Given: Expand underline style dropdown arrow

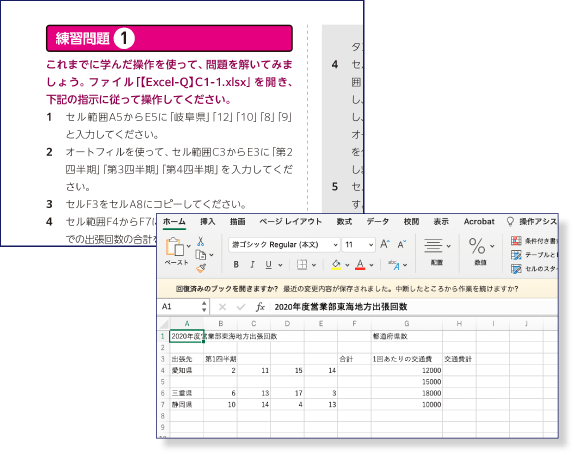Looking at the screenshot, I should pyautogui.click(x=281, y=265).
